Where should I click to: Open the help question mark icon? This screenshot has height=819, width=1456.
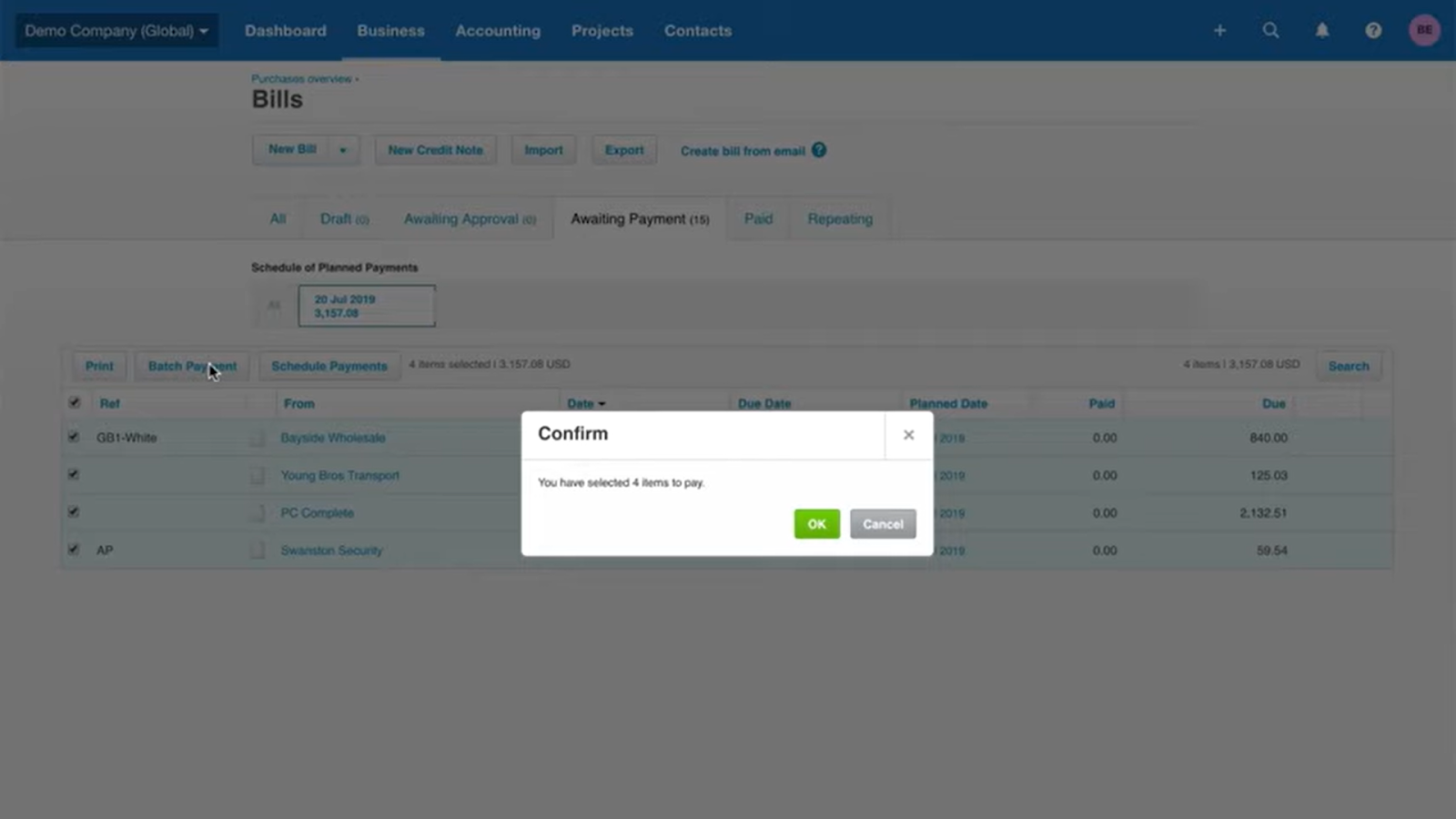1373,30
